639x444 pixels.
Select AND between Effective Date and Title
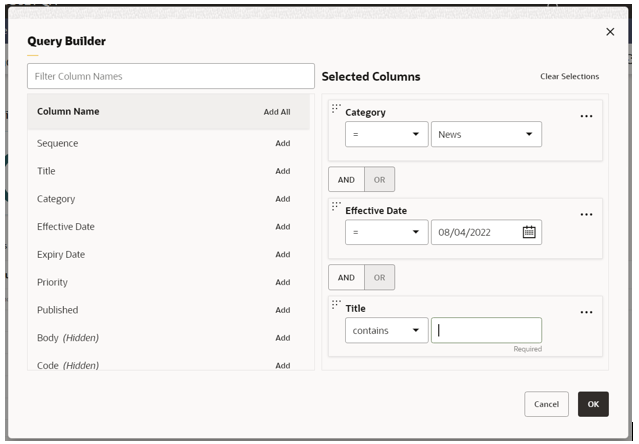click(346, 277)
